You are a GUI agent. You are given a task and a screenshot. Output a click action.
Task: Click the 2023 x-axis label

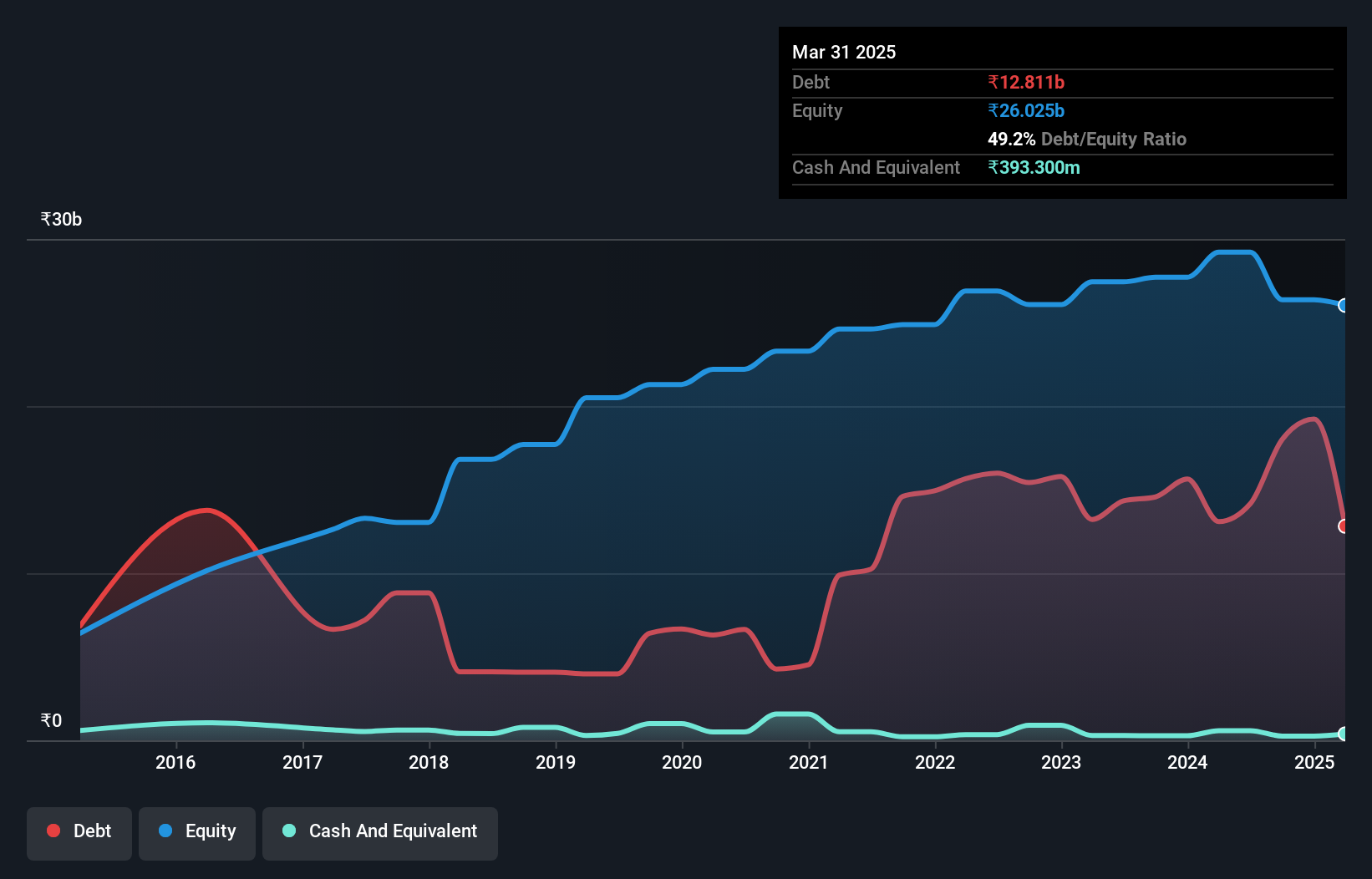pos(1061,762)
